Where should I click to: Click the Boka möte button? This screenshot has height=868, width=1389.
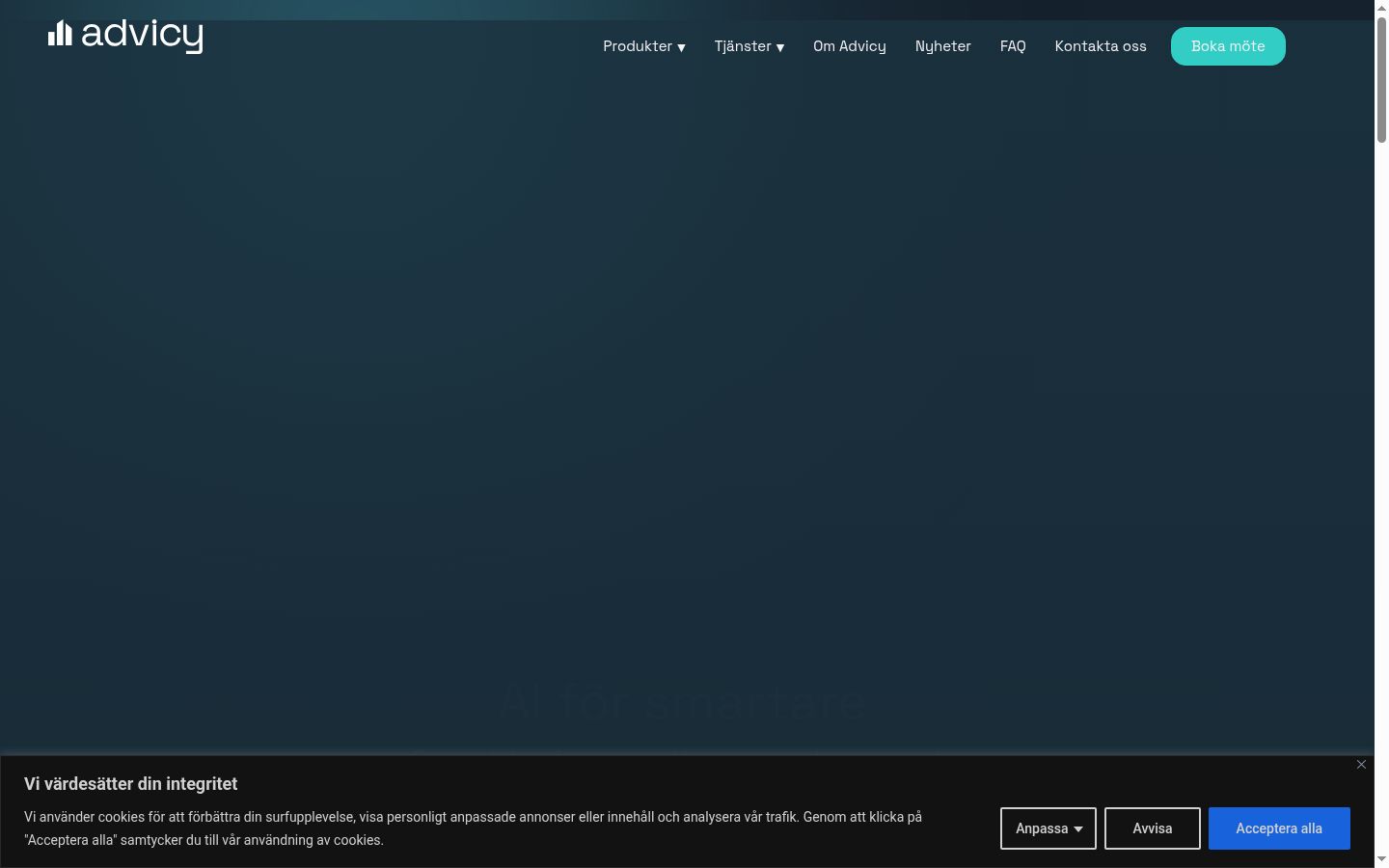click(x=1228, y=46)
